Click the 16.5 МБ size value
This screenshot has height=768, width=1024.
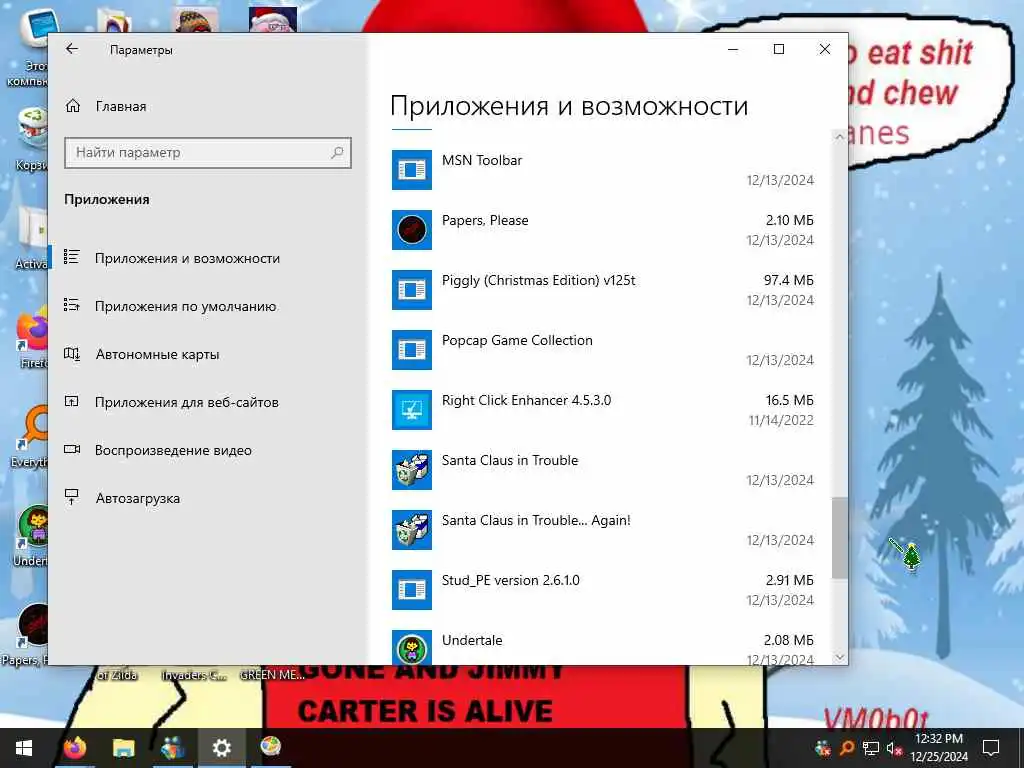point(790,400)
